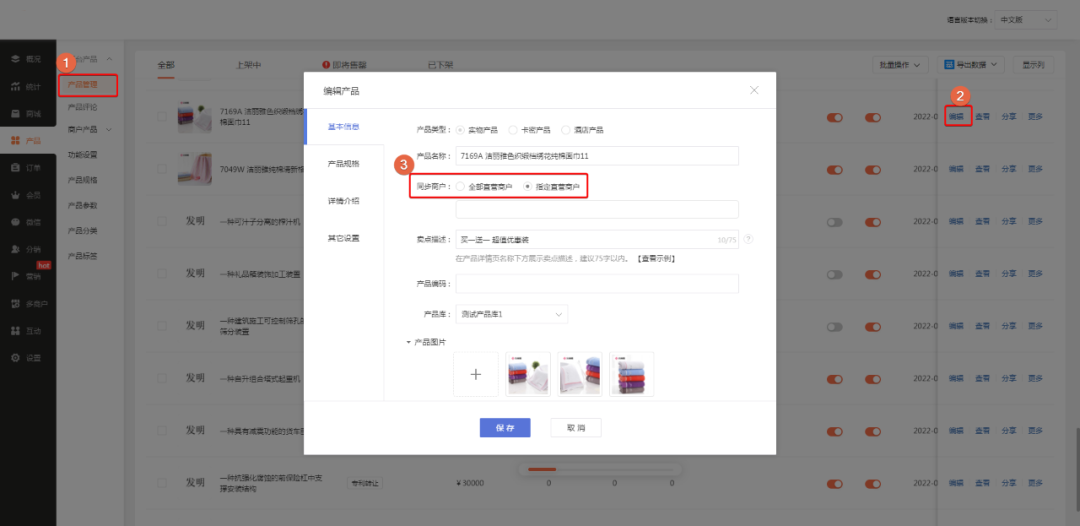Open the 营销 marketing flag item
The width and height of the screenshot is (1080, 526).
coord(27,276)
